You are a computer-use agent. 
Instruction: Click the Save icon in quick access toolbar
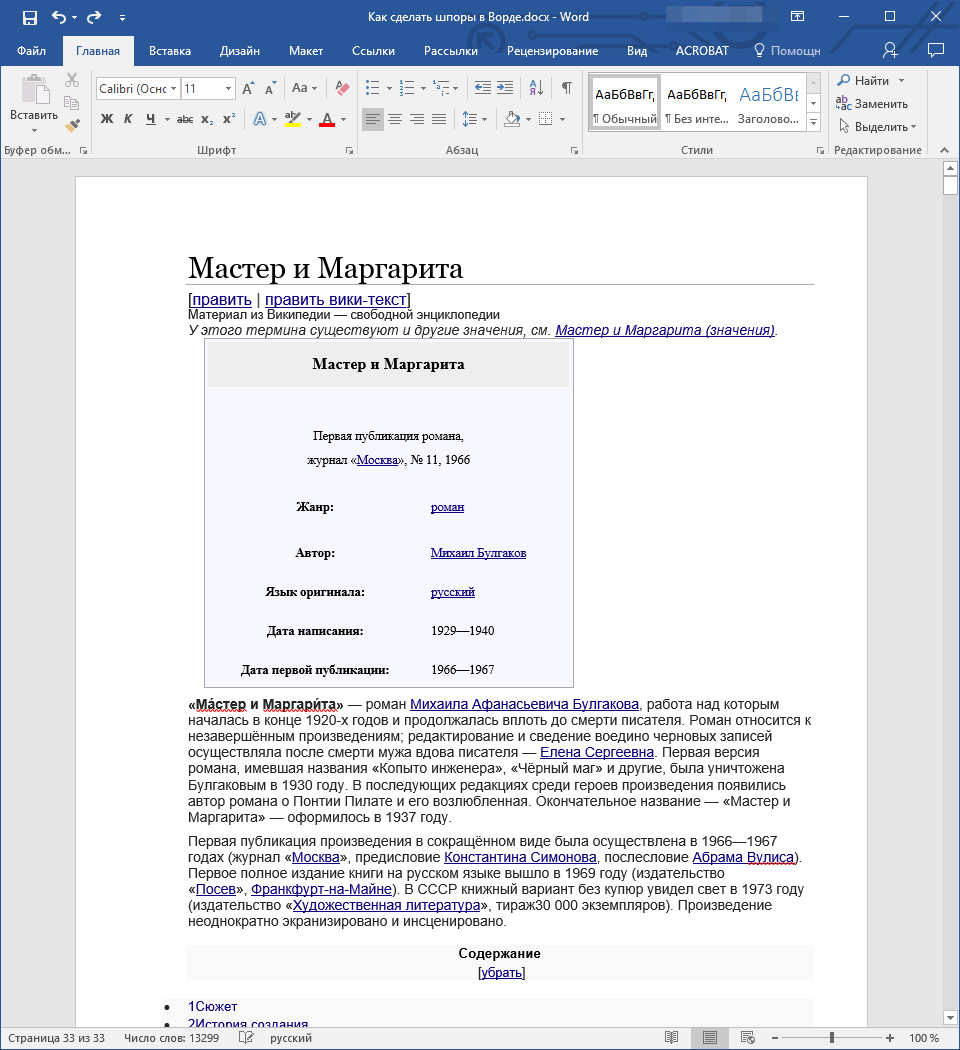point(29,17)
